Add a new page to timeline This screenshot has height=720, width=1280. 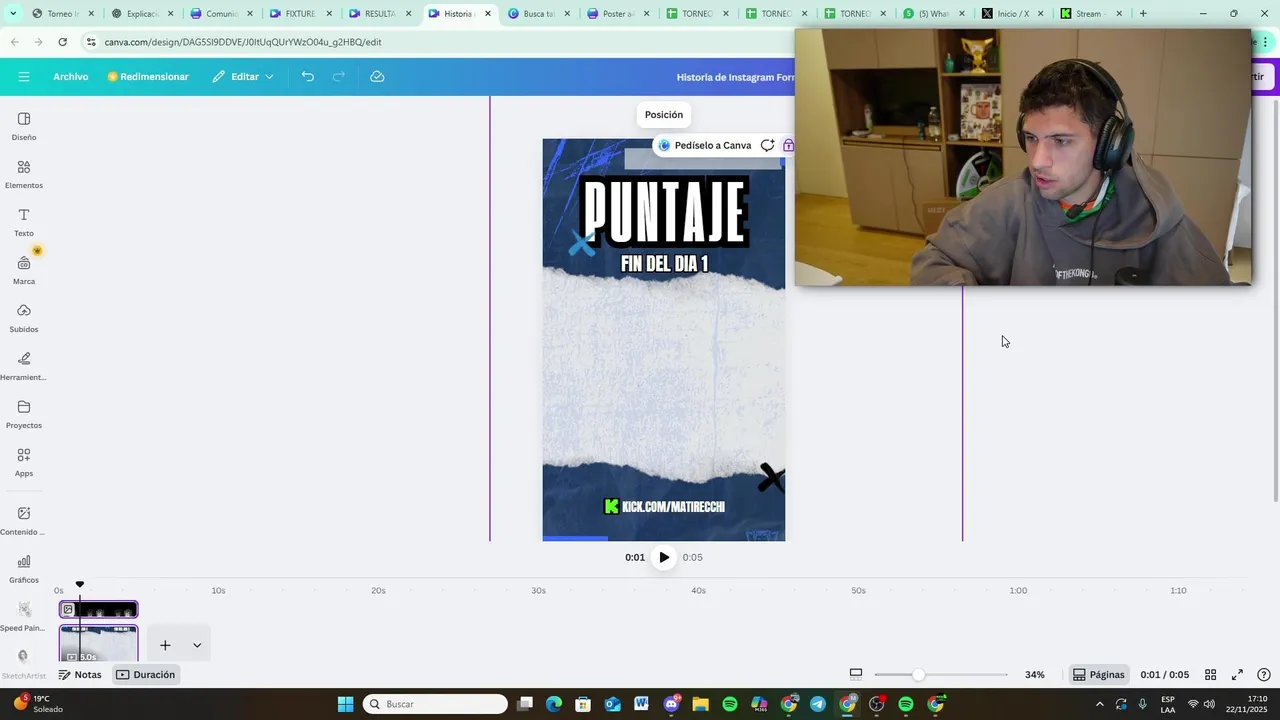(165, 645)
